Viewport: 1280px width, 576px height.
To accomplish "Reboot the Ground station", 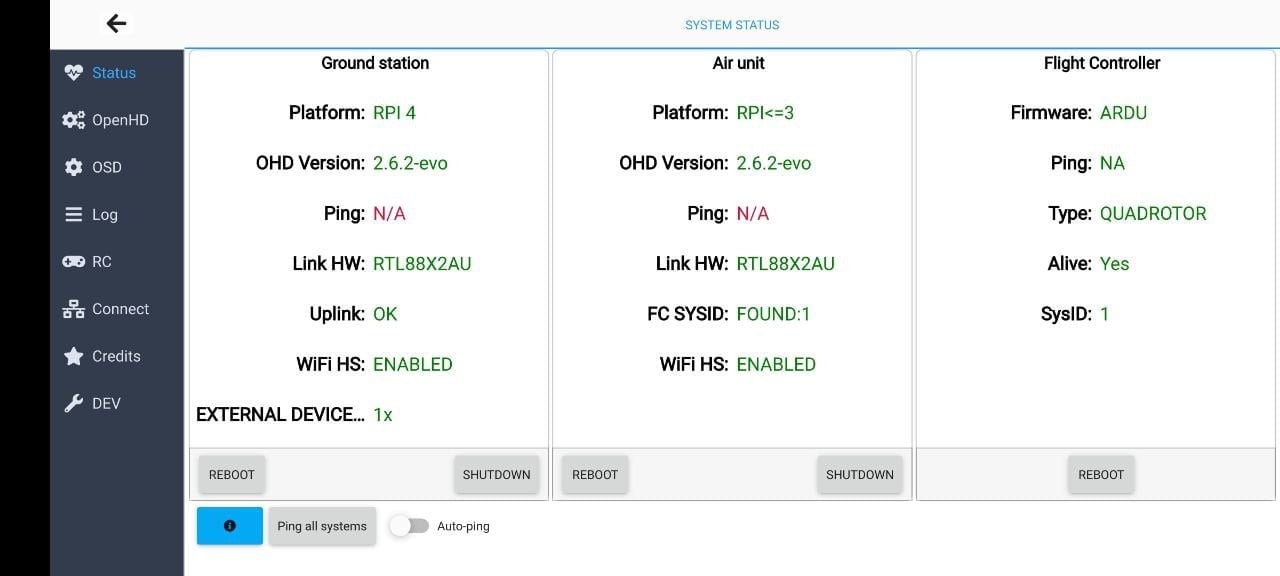I will point(232,475).
